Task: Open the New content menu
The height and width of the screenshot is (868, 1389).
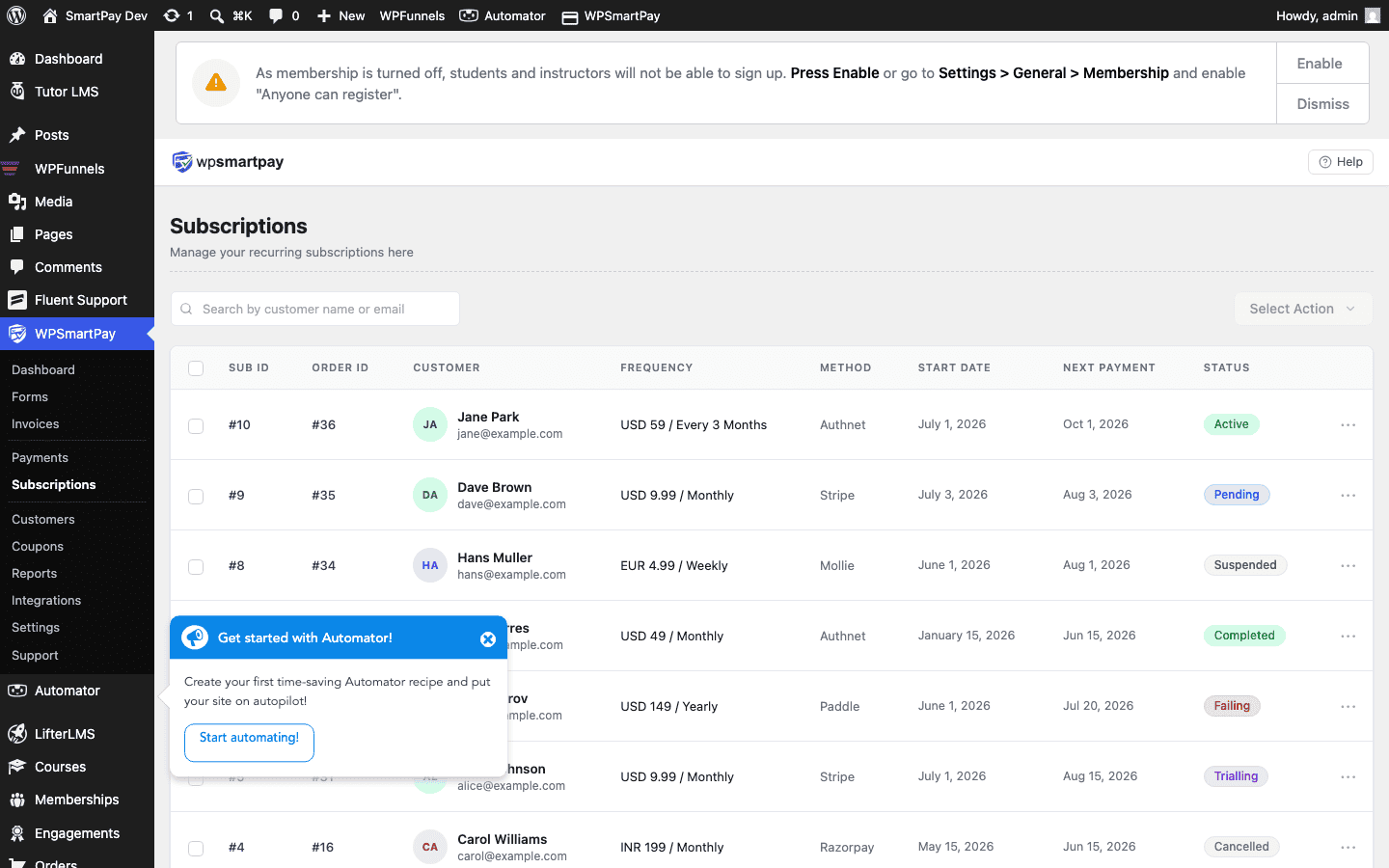Action: point(341,15)
